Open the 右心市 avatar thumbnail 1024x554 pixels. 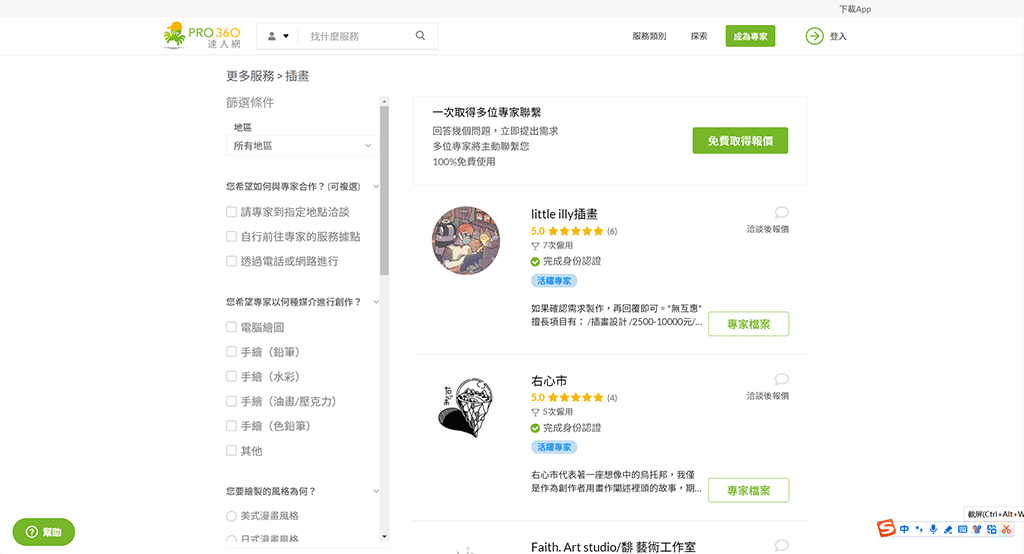click(466, 407)
